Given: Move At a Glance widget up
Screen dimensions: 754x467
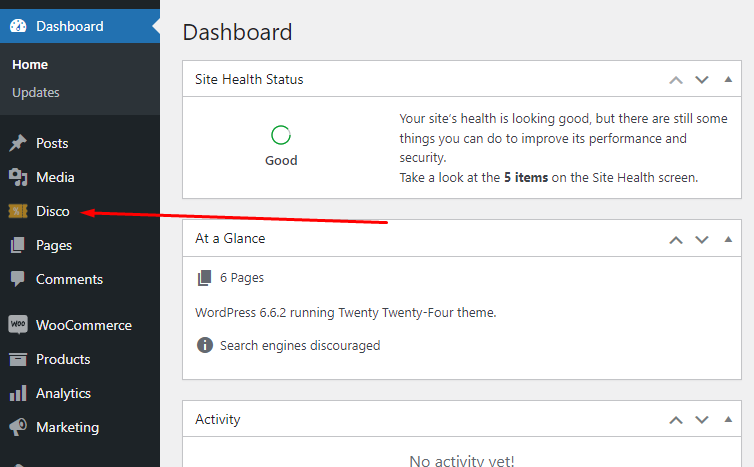Looking at the screenshot, I should click(x=676, y=240).
